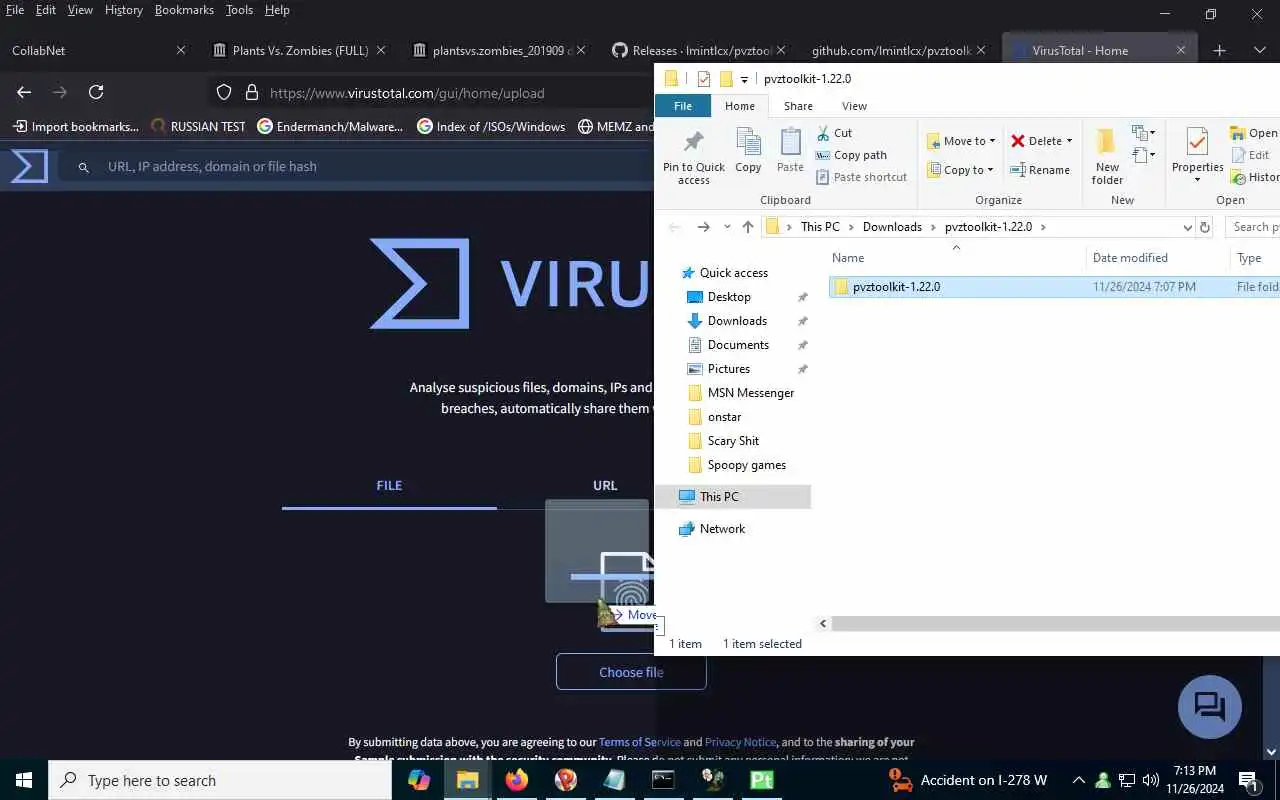Select the pvztoolkit-1.22.0 folder row

pyautogui.click(x=1054, y=287)
